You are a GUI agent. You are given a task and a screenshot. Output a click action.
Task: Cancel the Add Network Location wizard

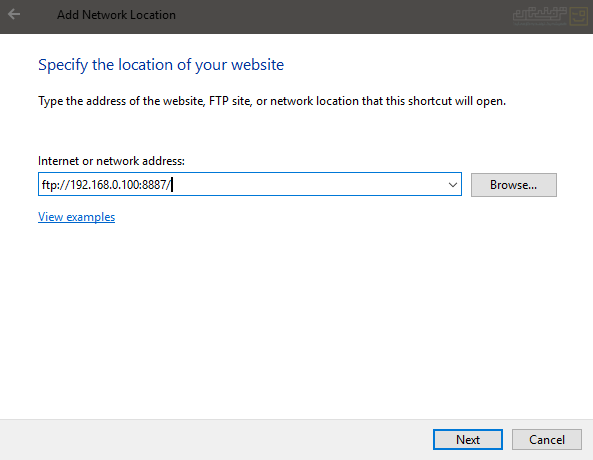coord(547,440)
